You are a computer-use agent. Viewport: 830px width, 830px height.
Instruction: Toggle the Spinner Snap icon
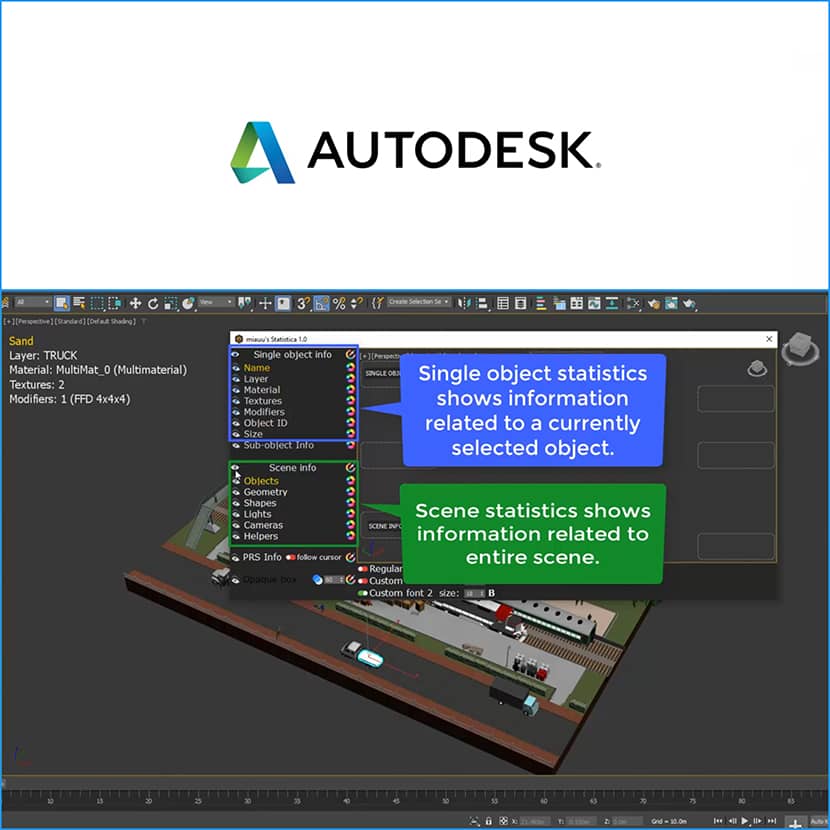[356, 303]
